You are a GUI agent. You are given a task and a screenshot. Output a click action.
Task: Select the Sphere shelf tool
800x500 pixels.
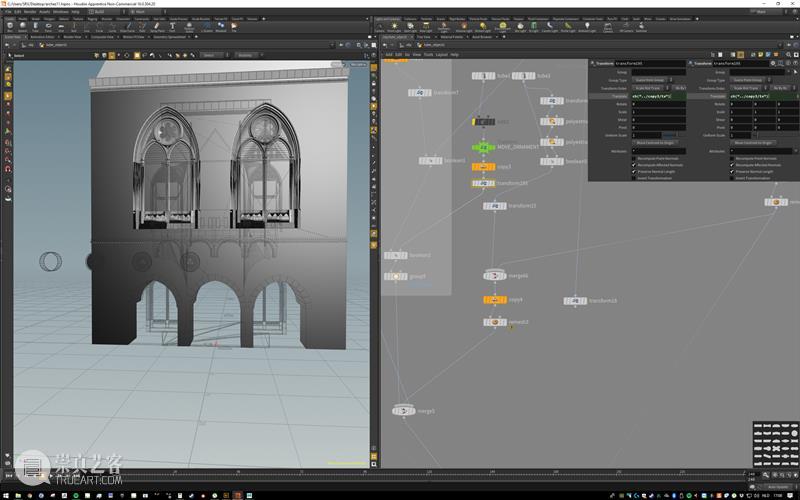coord(23,26)
